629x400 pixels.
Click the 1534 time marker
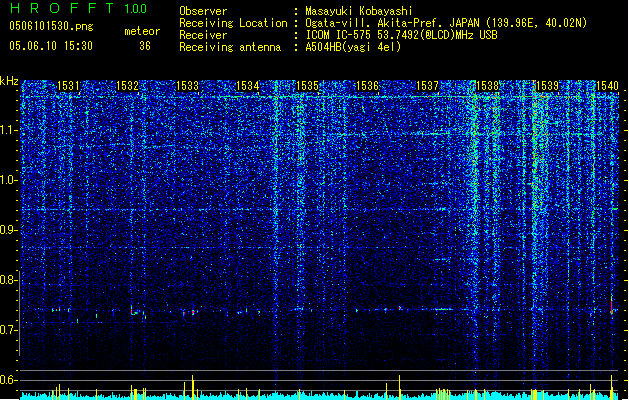(248, 86)
